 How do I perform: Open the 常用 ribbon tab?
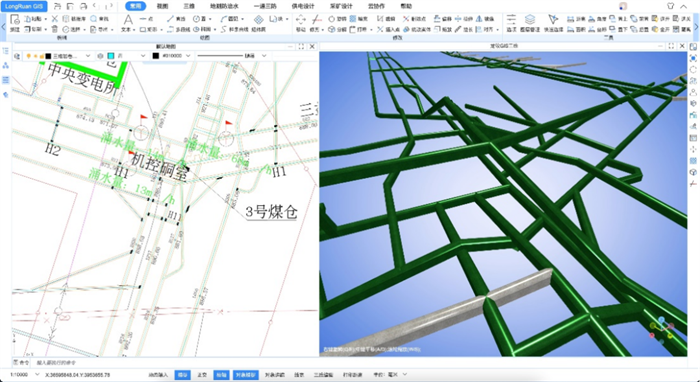click(x=135, y=6)
